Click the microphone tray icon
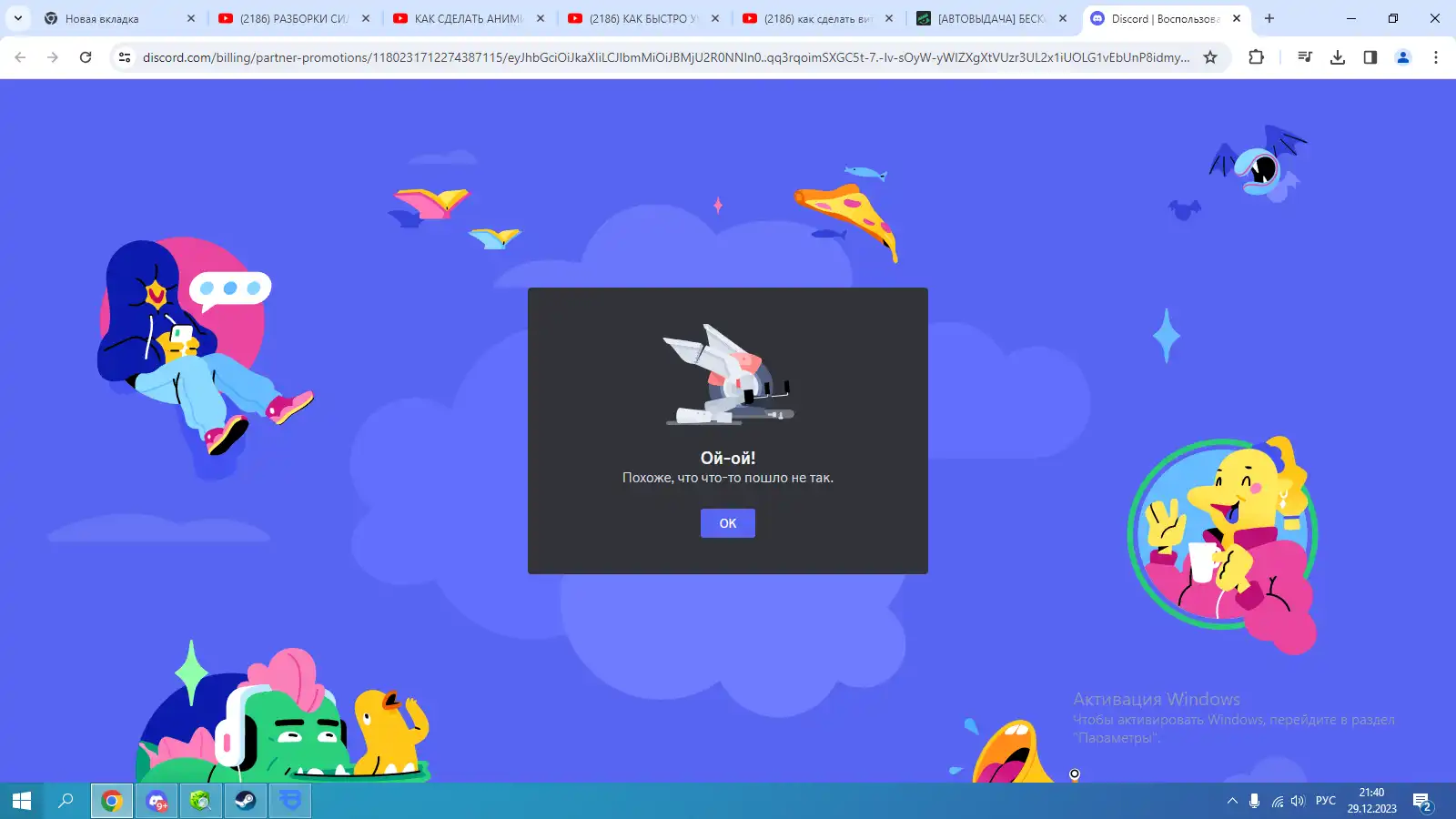 pyautogui.click(x=1254, y=801)
